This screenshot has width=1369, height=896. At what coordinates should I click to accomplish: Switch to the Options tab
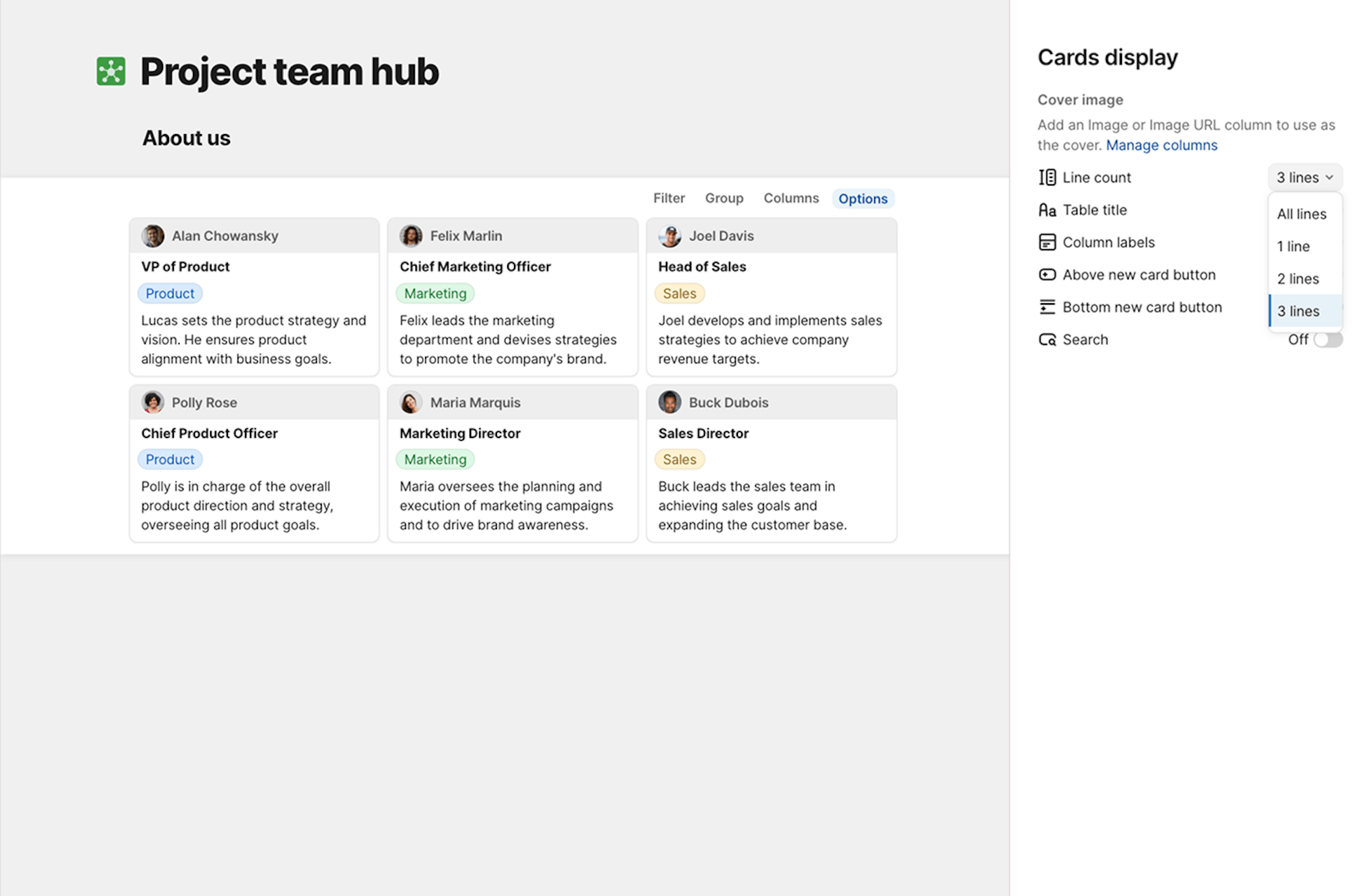tap(862, 199)
